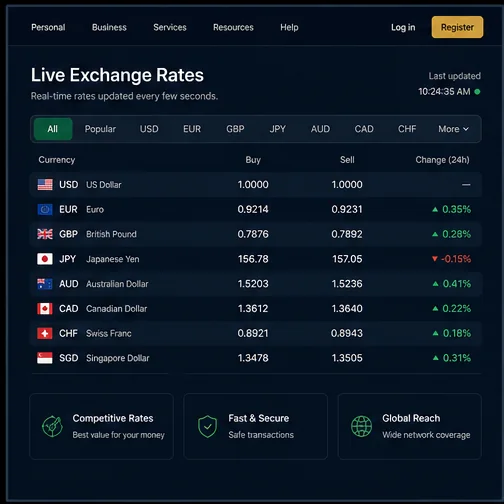Click the green live status dot
Screen dimensions: 504x504
pos(477,92)
